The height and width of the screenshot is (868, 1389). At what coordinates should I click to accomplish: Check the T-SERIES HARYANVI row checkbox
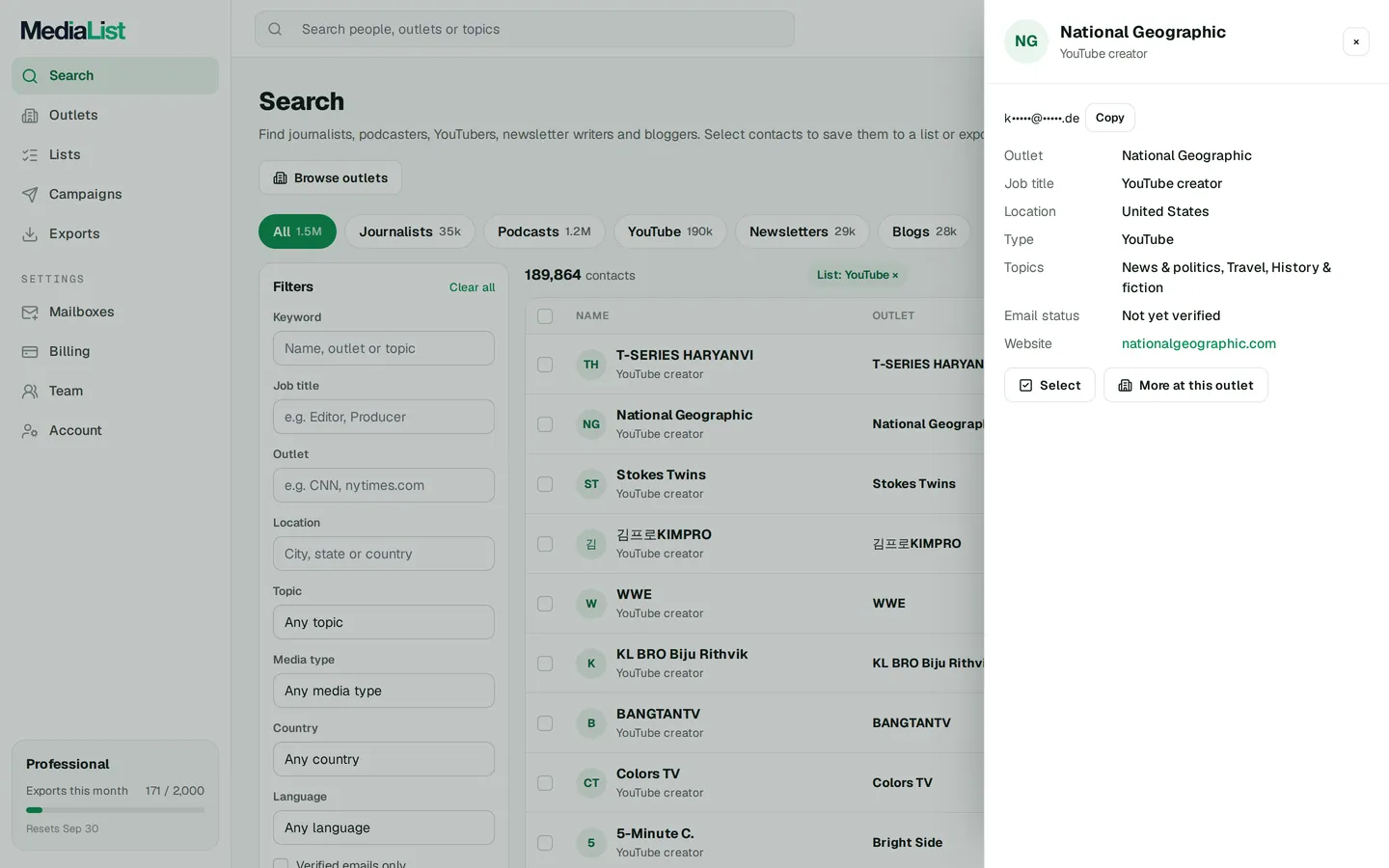(x=545, y=365)
